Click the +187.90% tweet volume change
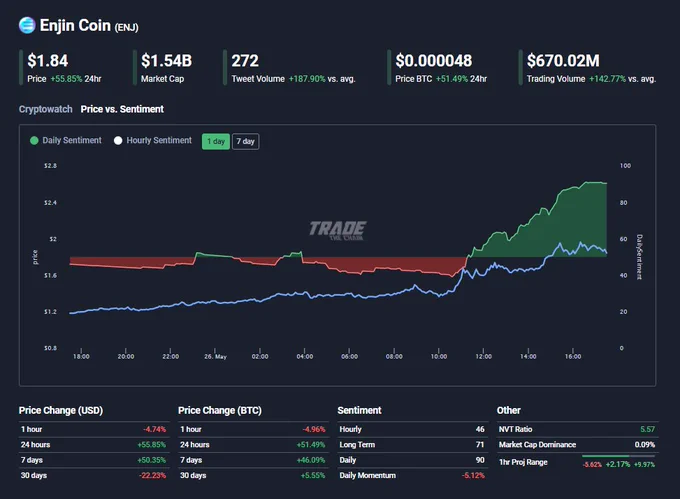 tap(307, 79)
